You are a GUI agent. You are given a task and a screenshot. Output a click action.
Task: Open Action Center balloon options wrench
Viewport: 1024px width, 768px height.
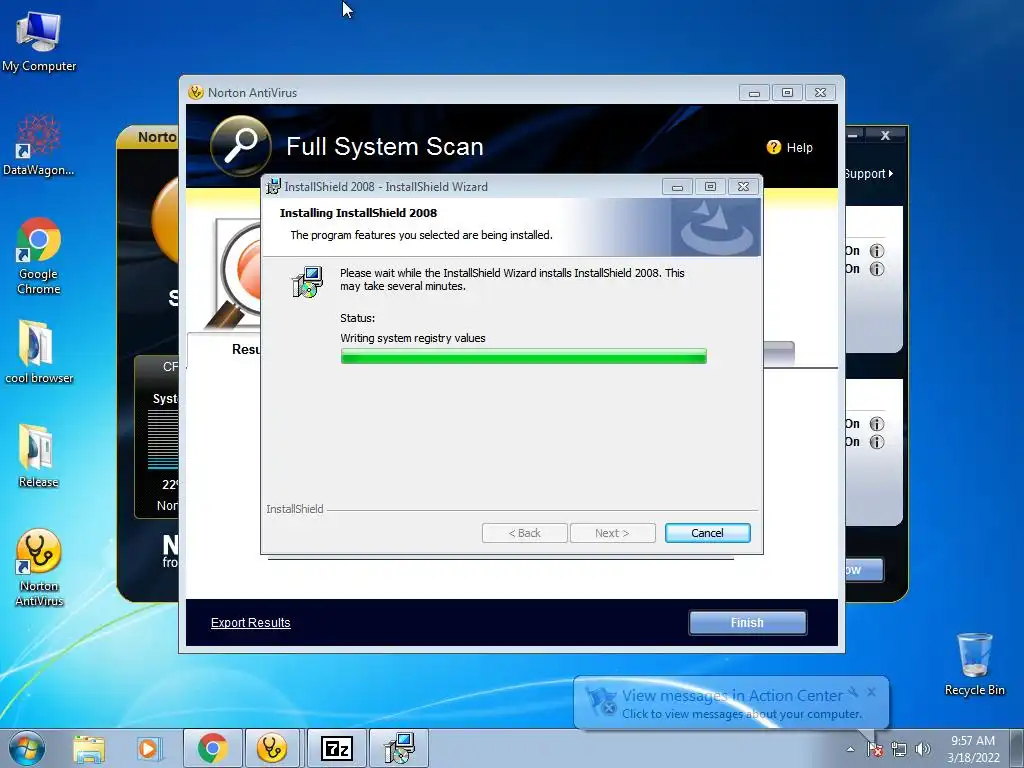point(853,692)
